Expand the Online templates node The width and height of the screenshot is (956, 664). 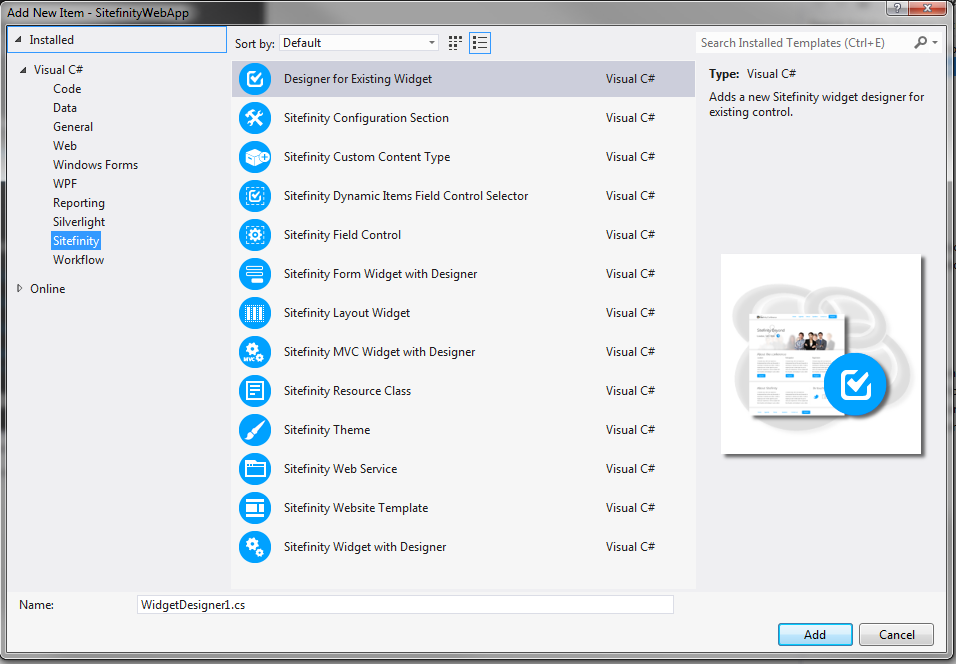(x=20, y=289)
